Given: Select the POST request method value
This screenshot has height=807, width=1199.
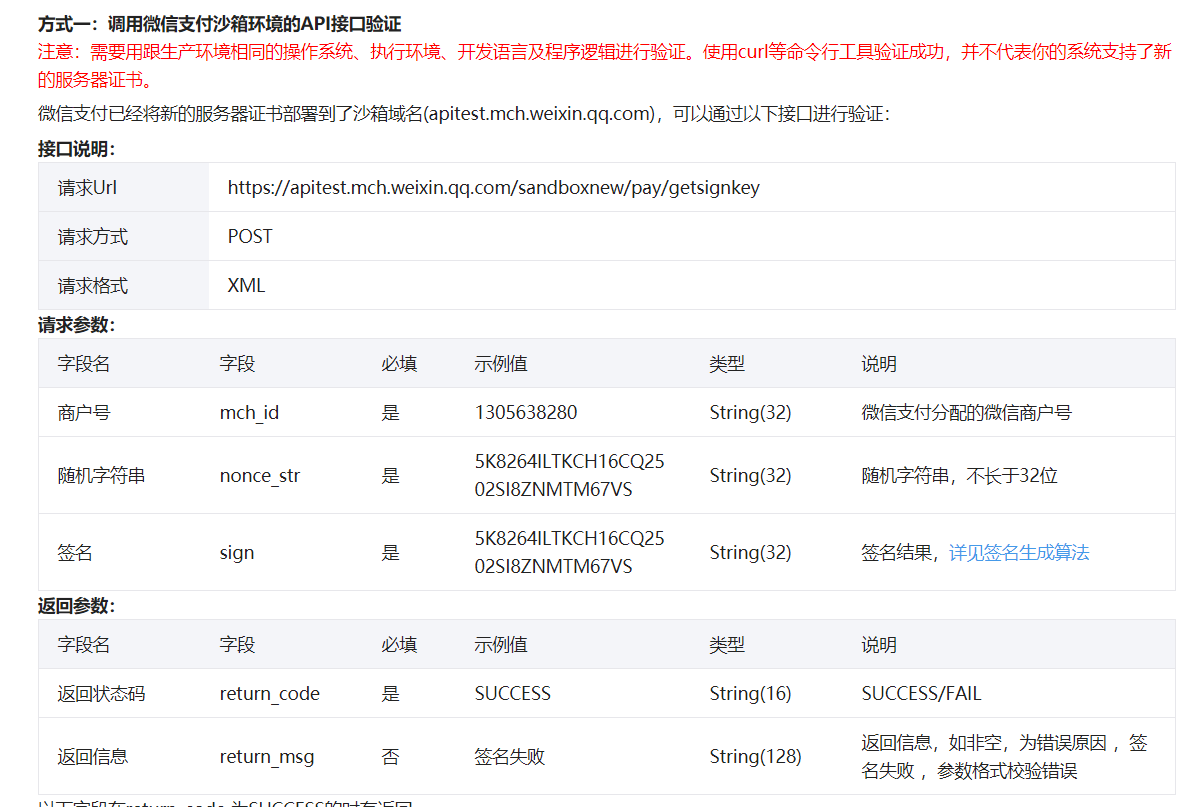Looking at the screenshot, I should click(250, 236).
